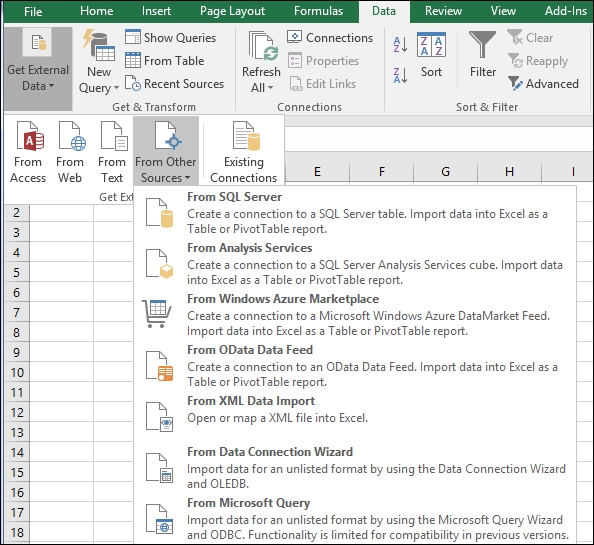
Task: Click the Refresh All icon
Action: [x=264, y=47]
